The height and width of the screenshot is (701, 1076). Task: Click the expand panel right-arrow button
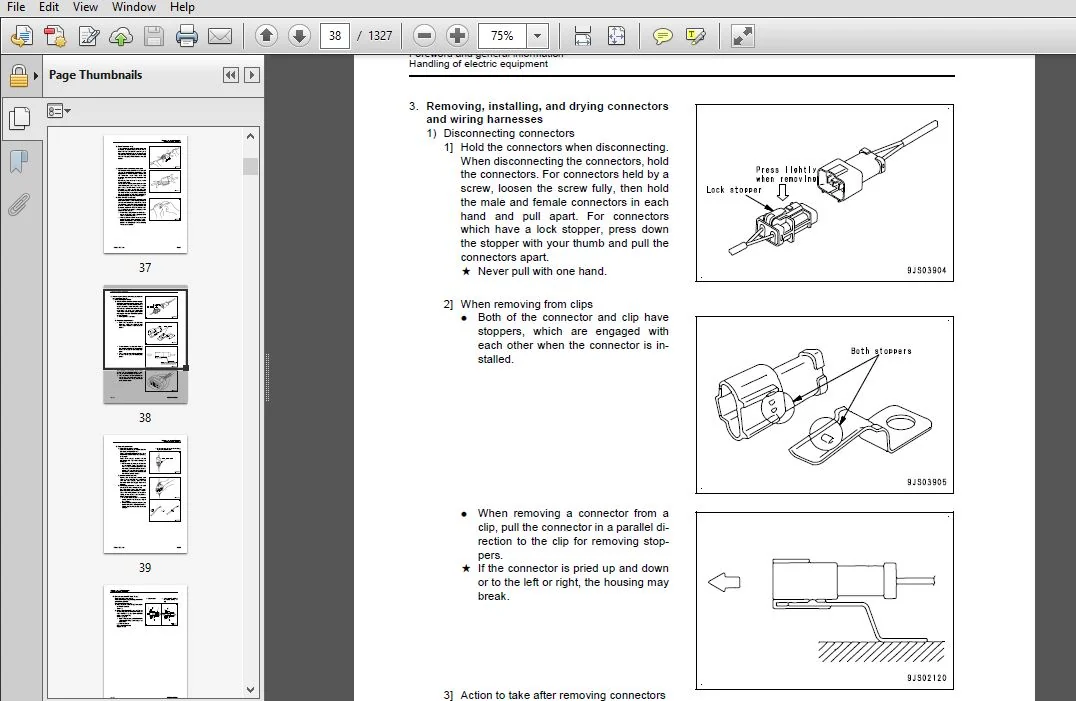click(x=252, y=75)
